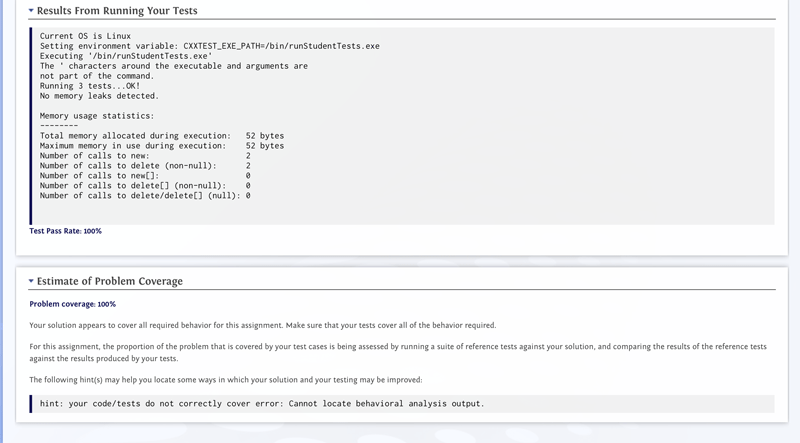This screenshot has width=800, height=443.
Task: Click the Estimate of Problem Coverage heading
Action: (x=110, y=281)
